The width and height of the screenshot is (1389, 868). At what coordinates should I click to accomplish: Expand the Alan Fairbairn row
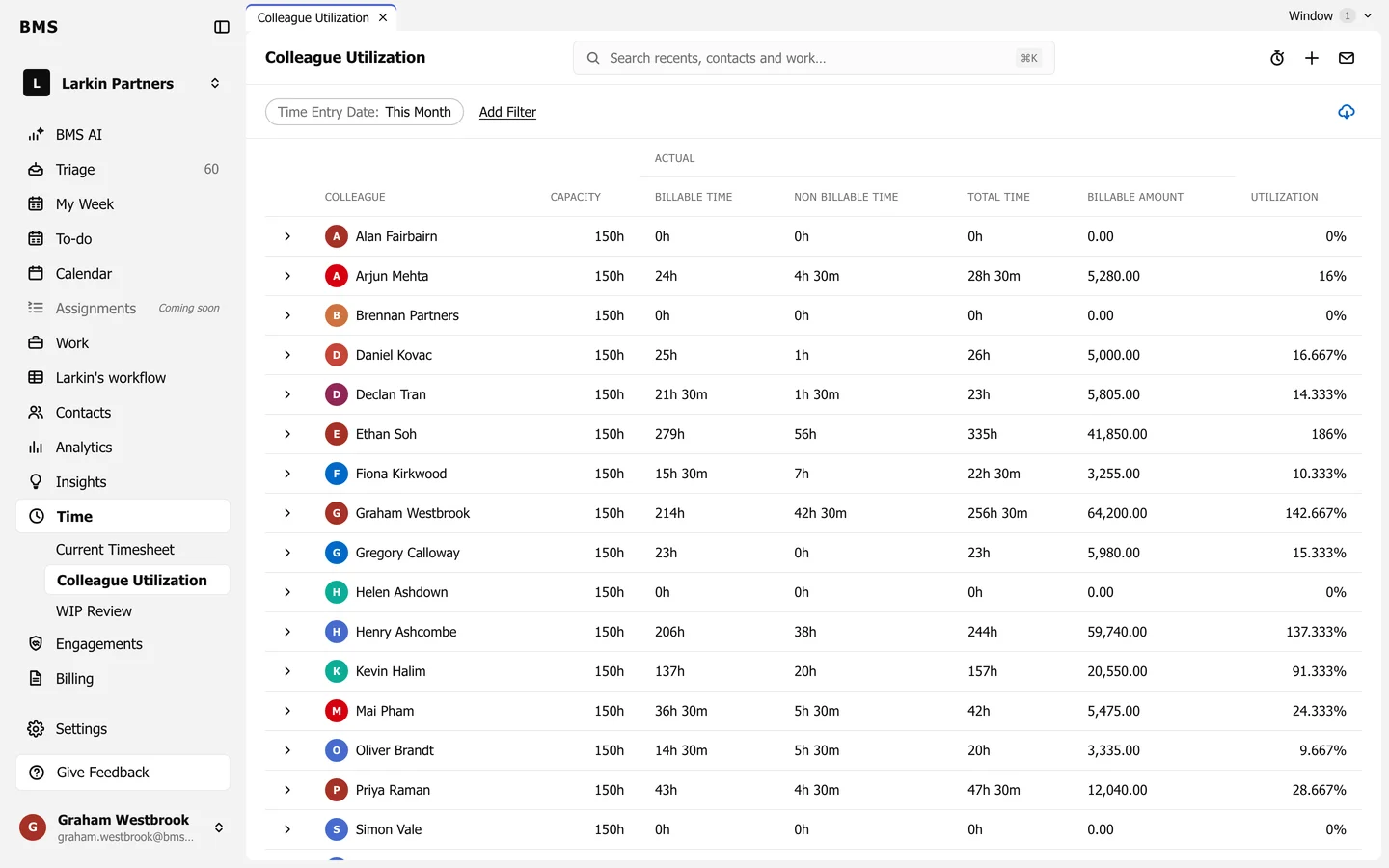(x=287, y=236)
